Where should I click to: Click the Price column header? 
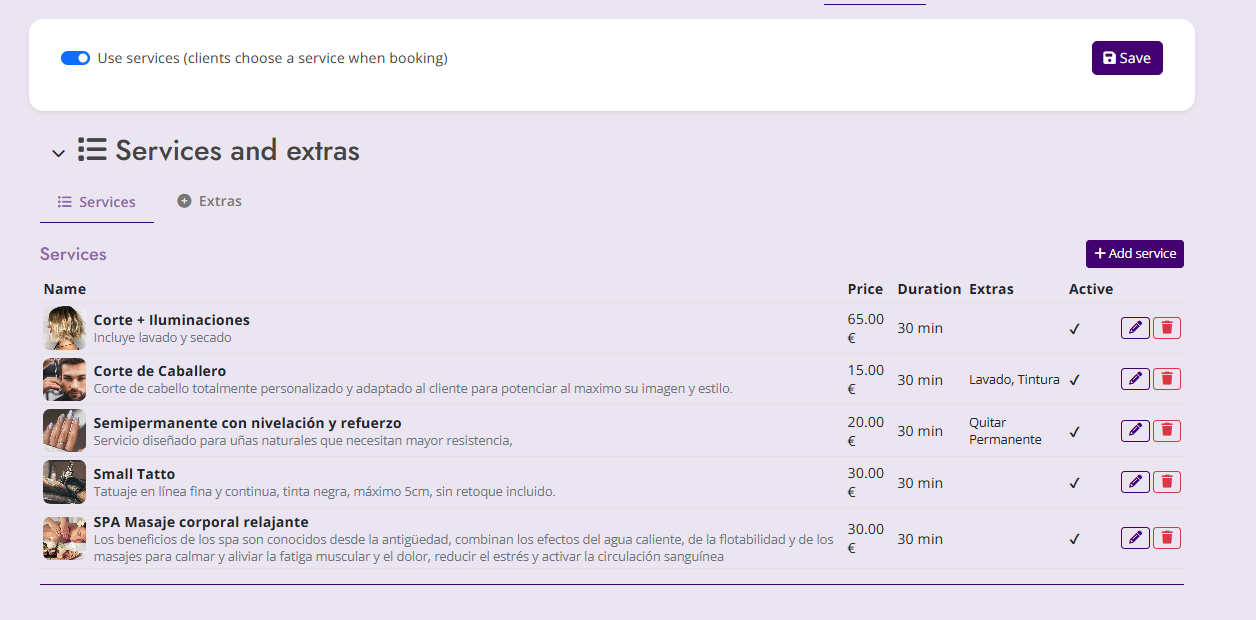[x=866, y=289]
